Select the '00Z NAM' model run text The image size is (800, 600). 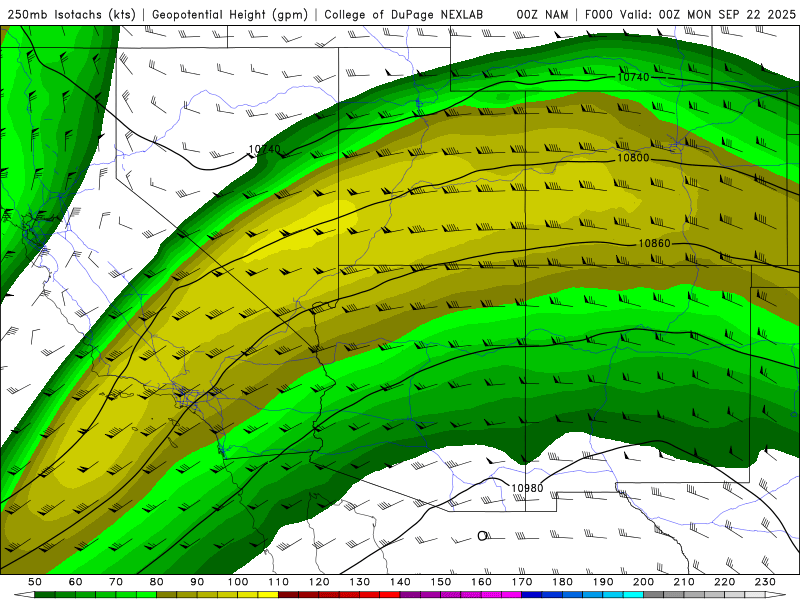pos(542,15)
